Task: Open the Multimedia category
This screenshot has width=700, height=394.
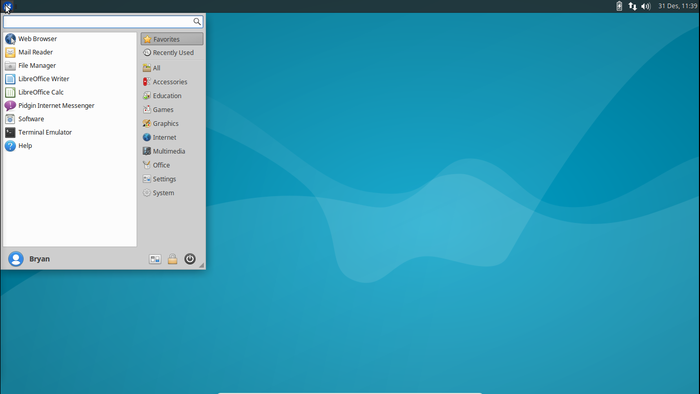Action: coord(172,151)
